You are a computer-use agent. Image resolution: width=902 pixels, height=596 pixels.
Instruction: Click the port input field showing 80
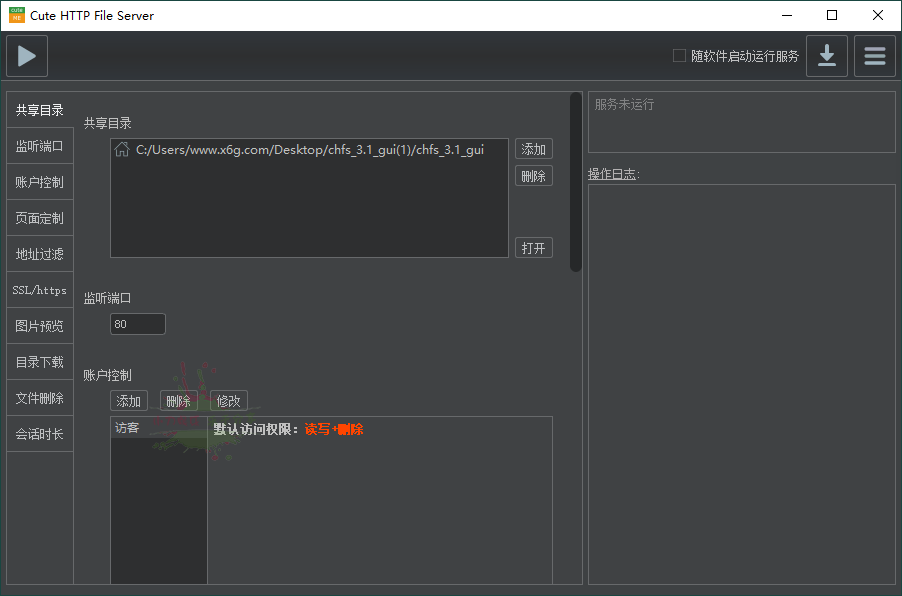137,323
